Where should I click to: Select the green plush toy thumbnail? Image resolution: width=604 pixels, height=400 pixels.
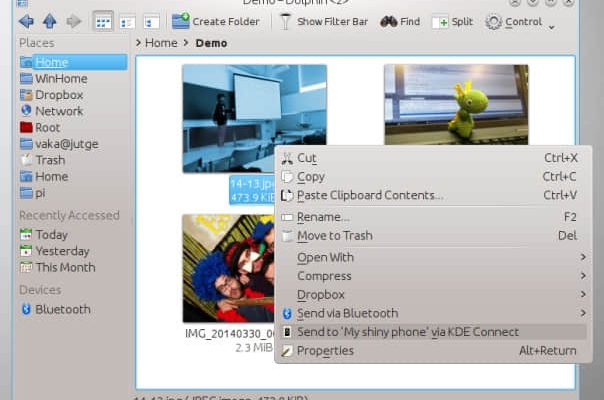[x=456, y=105]
